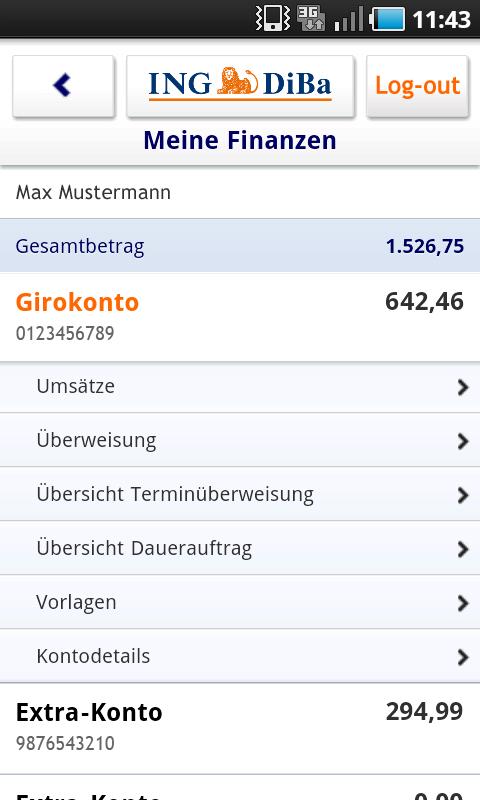Open the Extra-Konto 9876543210 account
This screenshot has width=480, height=800.
click(240, 729)
